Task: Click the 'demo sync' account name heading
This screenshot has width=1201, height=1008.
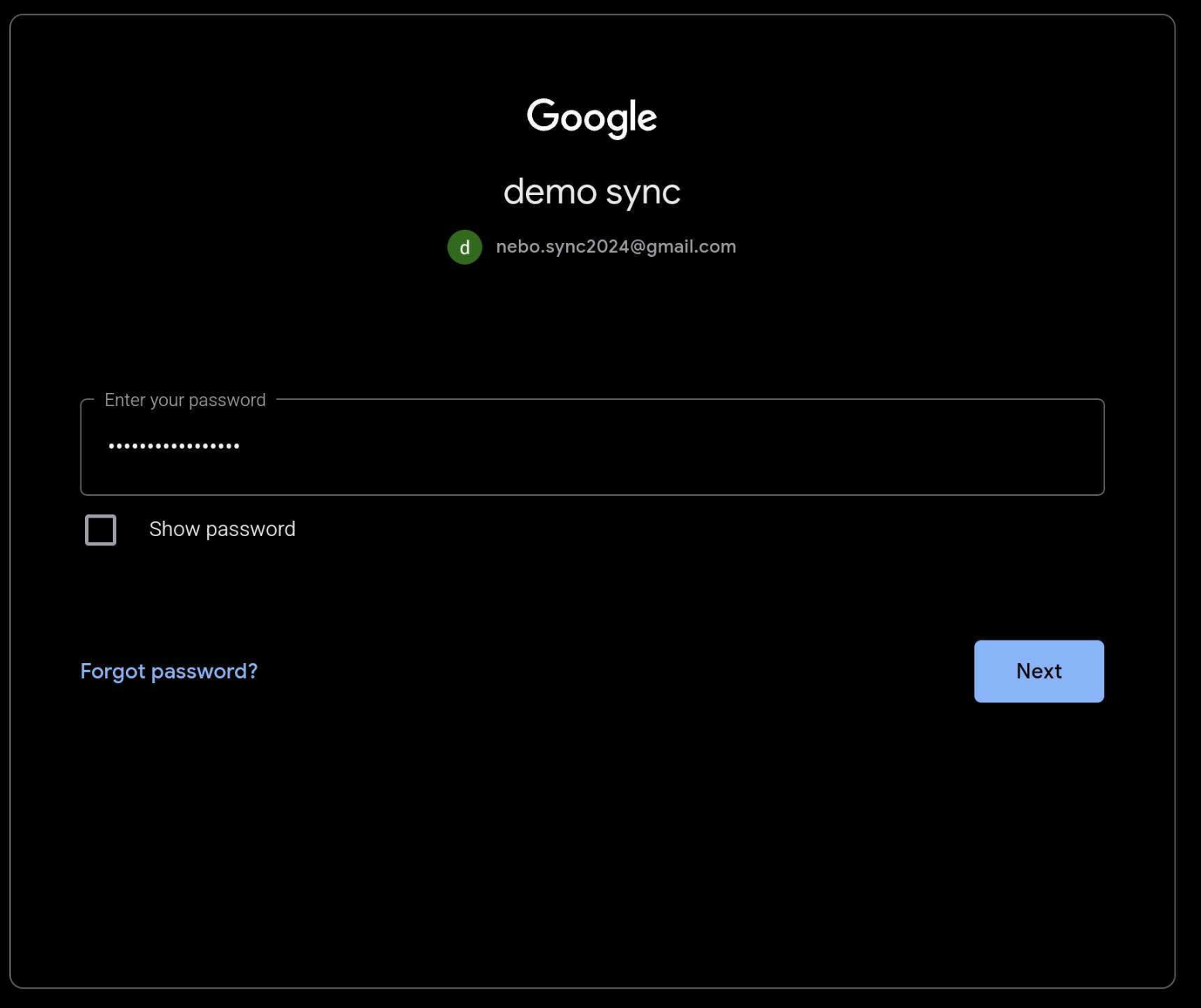Action: pos(592,192)
